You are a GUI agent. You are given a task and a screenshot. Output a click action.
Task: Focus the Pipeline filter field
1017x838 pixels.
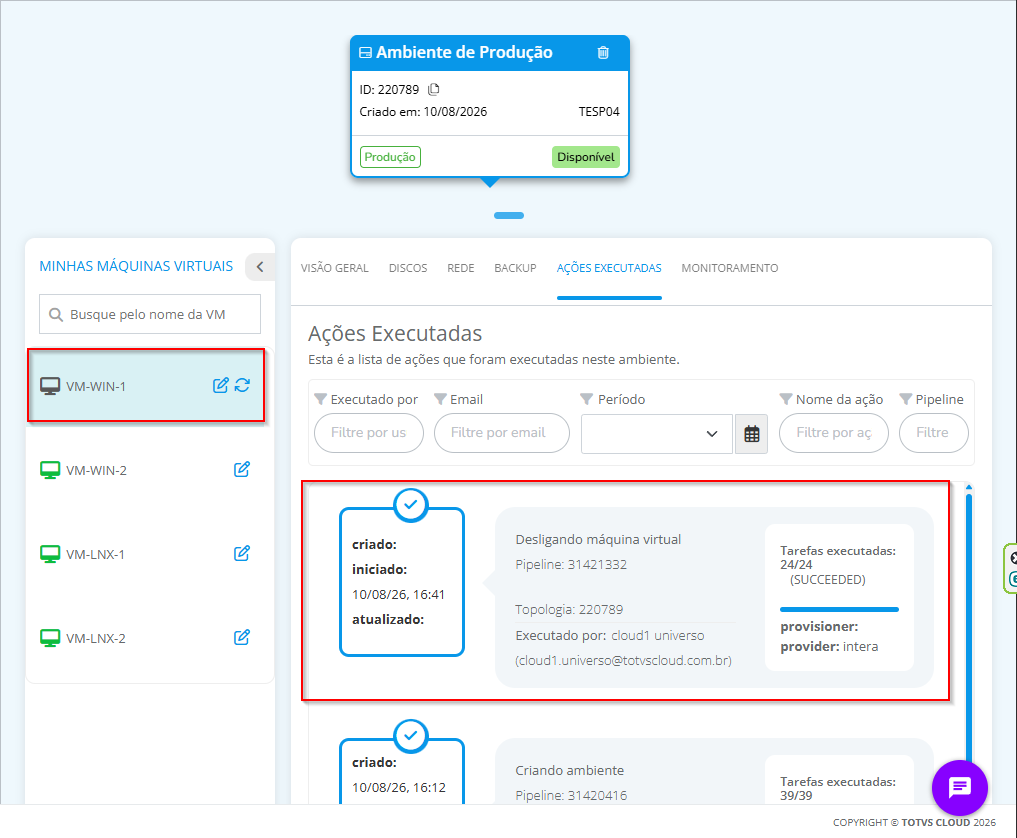tap(933, 433)
